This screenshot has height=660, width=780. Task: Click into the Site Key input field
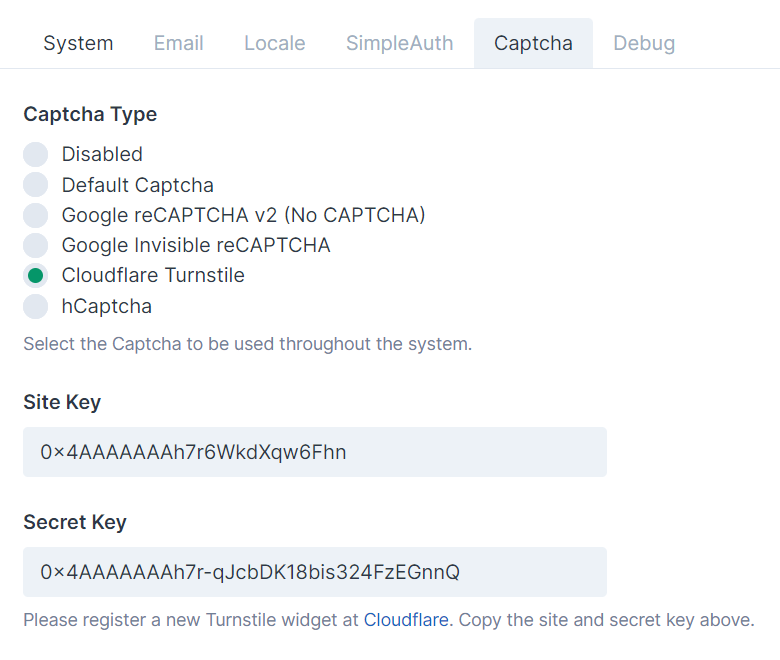click(315, 452)
